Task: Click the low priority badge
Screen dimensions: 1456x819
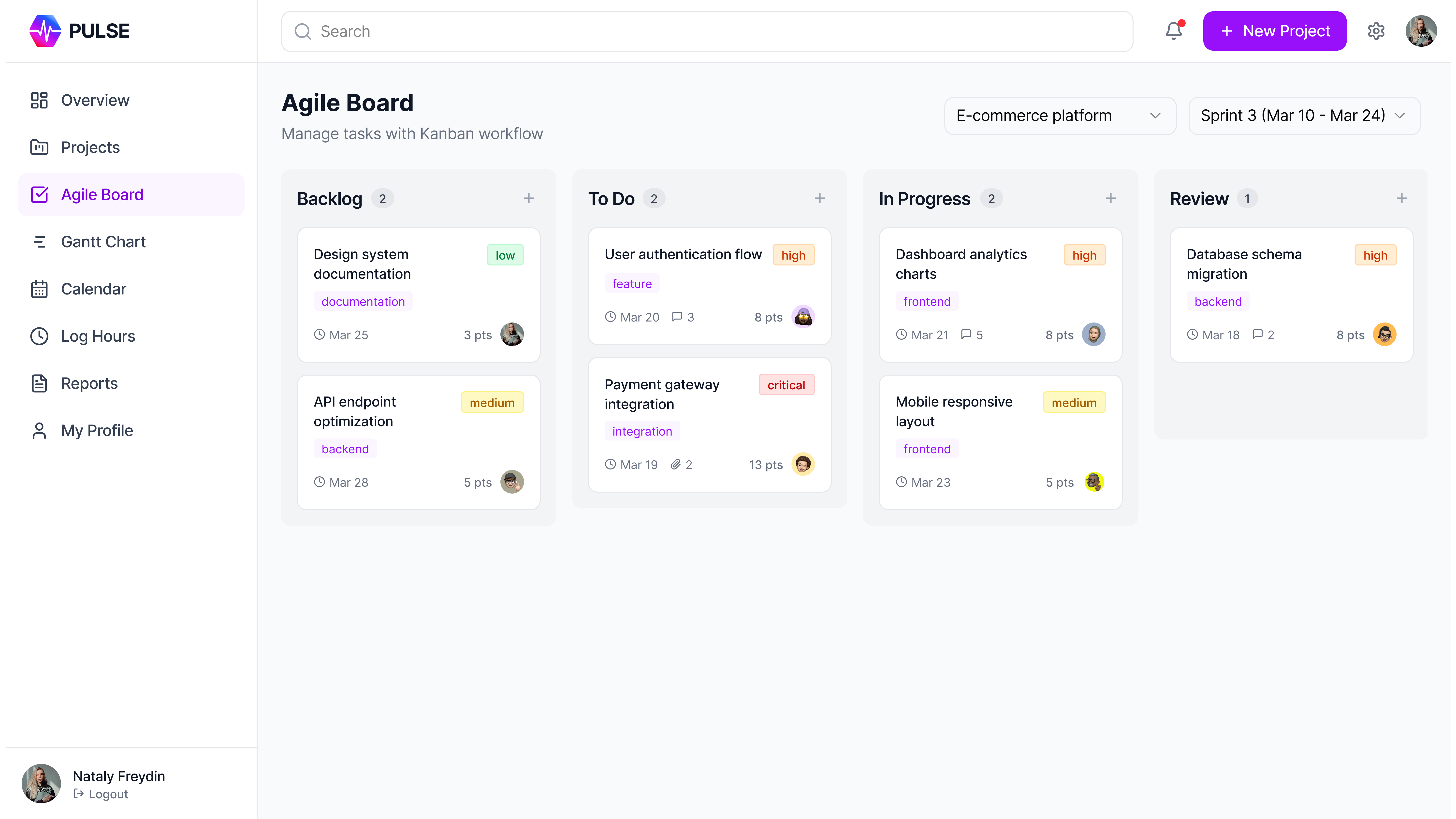Action: [505, 255]
